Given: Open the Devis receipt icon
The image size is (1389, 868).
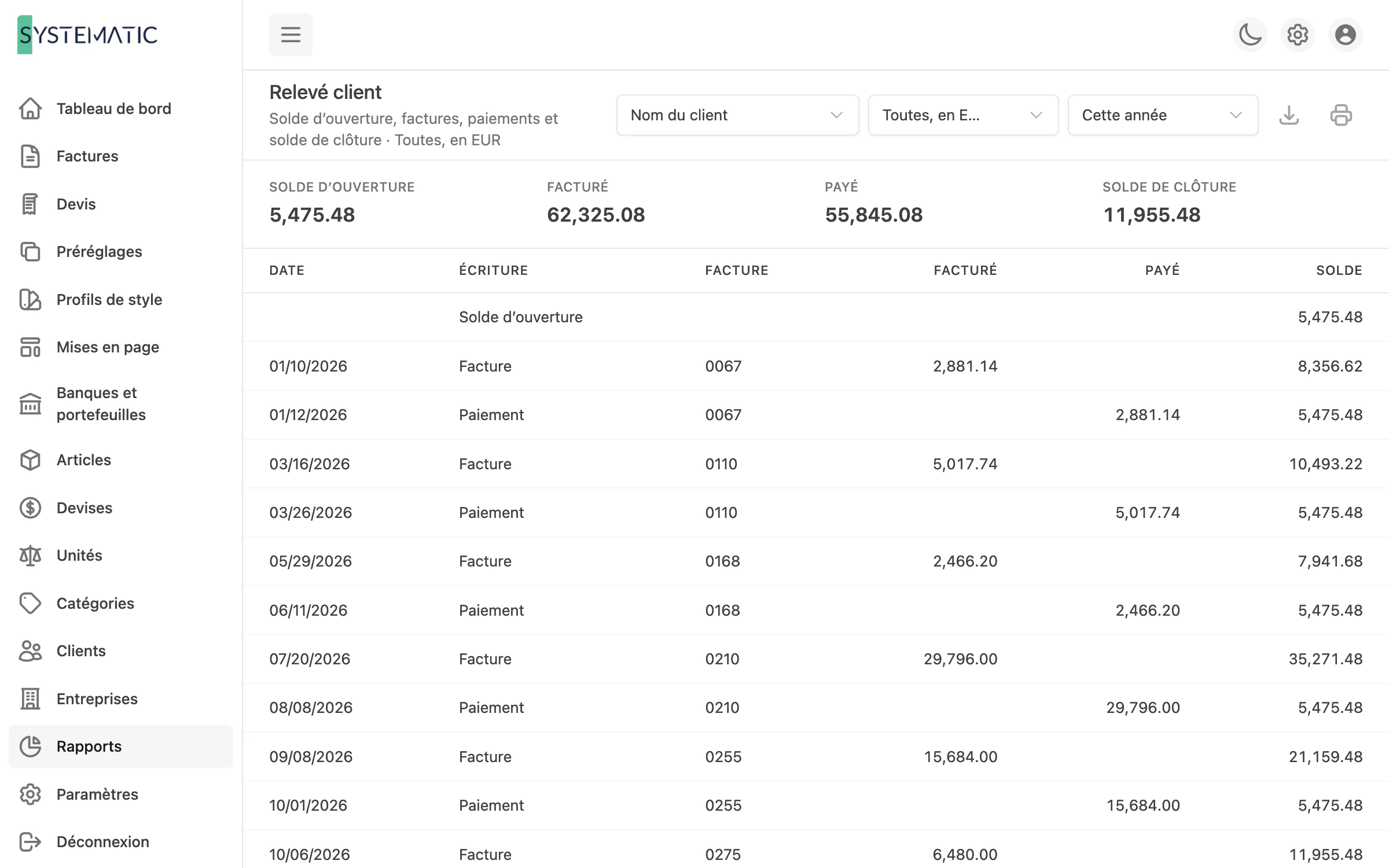Looking at the screenshot, I should click(x=30, y=204).
